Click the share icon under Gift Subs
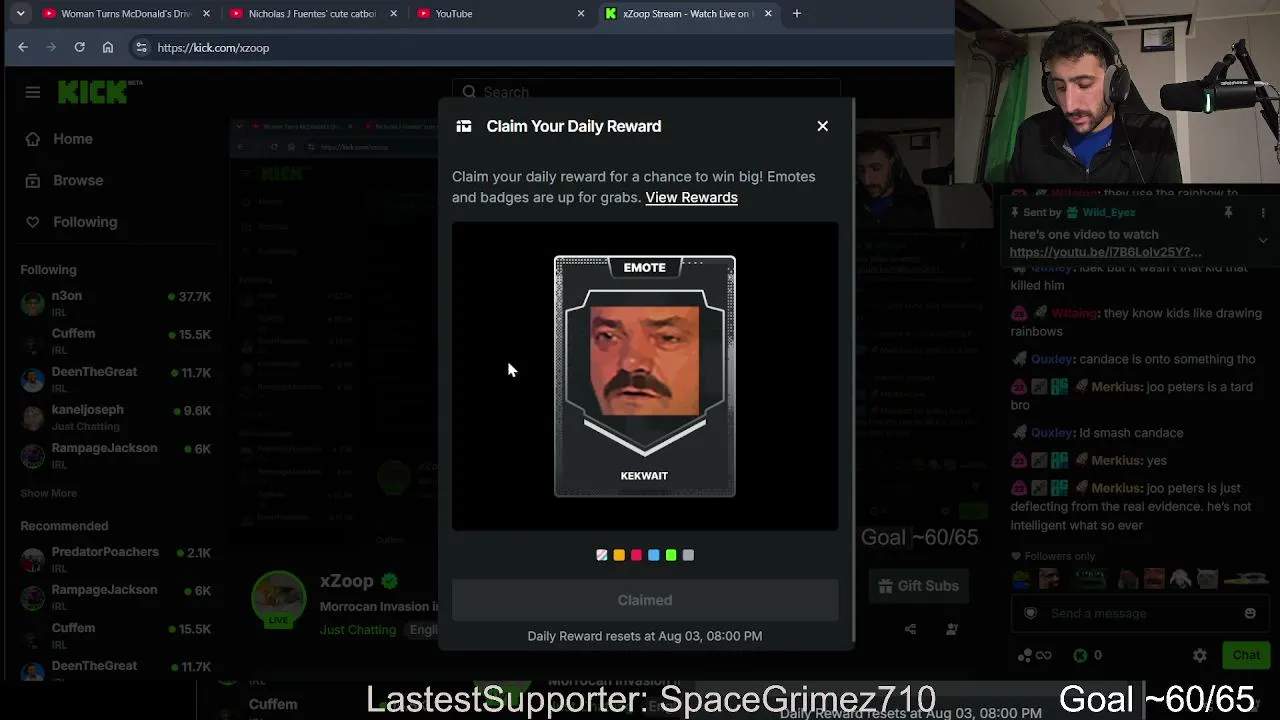 910,629
